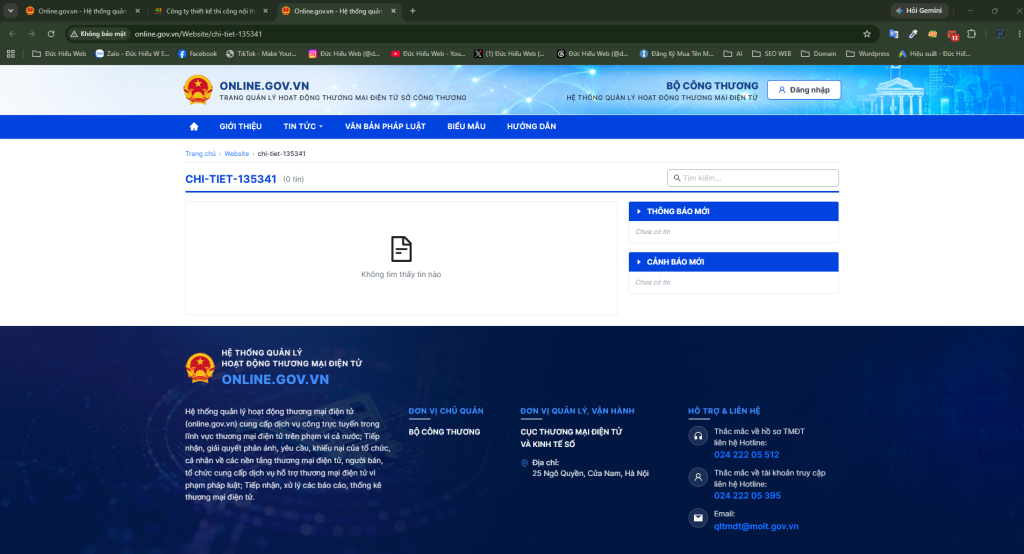
Task: Click the Trang chủ breadcrumb link
Action: [x=200, y=154]
